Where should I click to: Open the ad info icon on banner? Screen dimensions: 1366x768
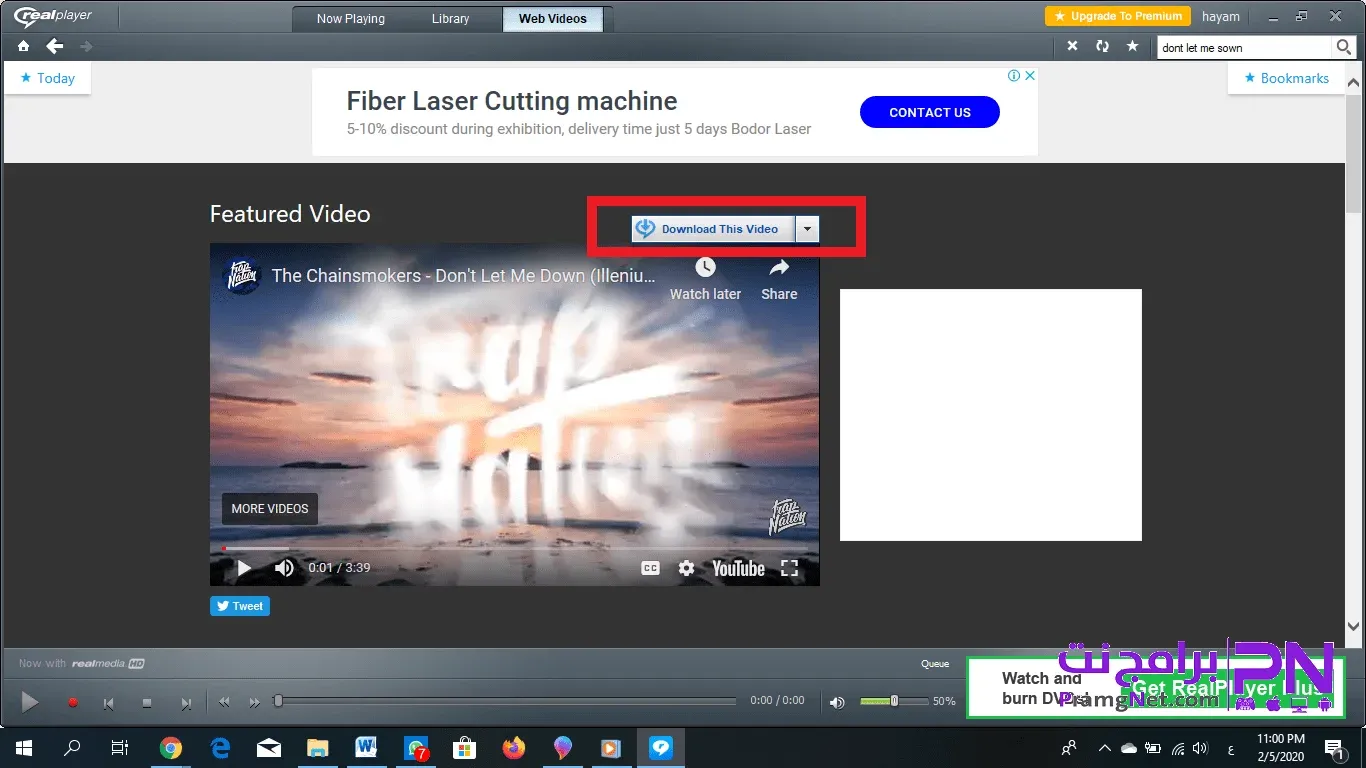(x=1014, y=76)
